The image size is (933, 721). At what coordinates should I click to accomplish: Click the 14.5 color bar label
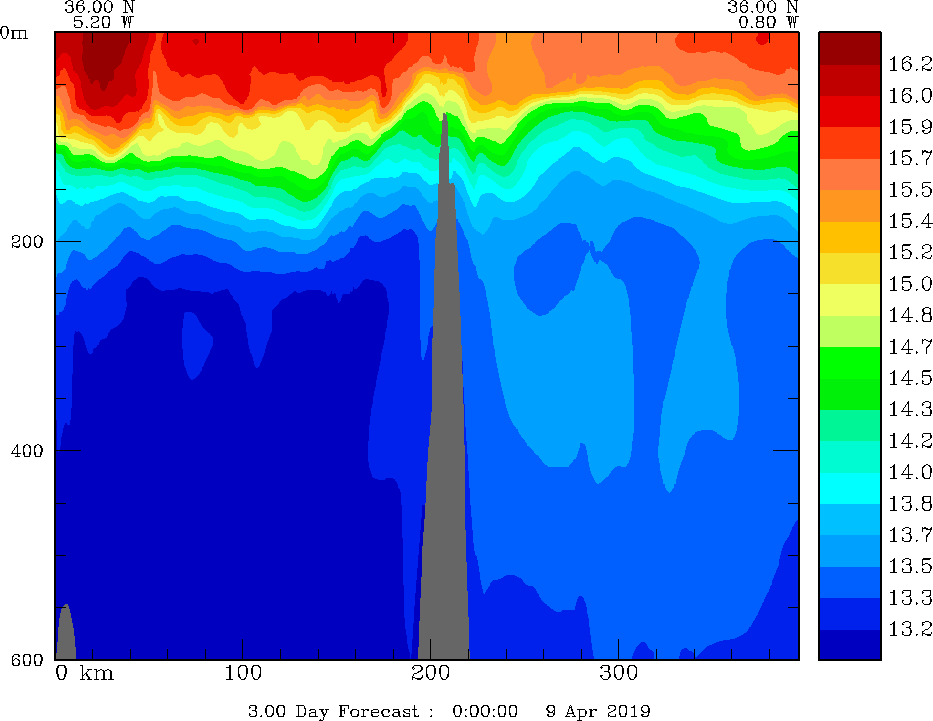[910, 378]
